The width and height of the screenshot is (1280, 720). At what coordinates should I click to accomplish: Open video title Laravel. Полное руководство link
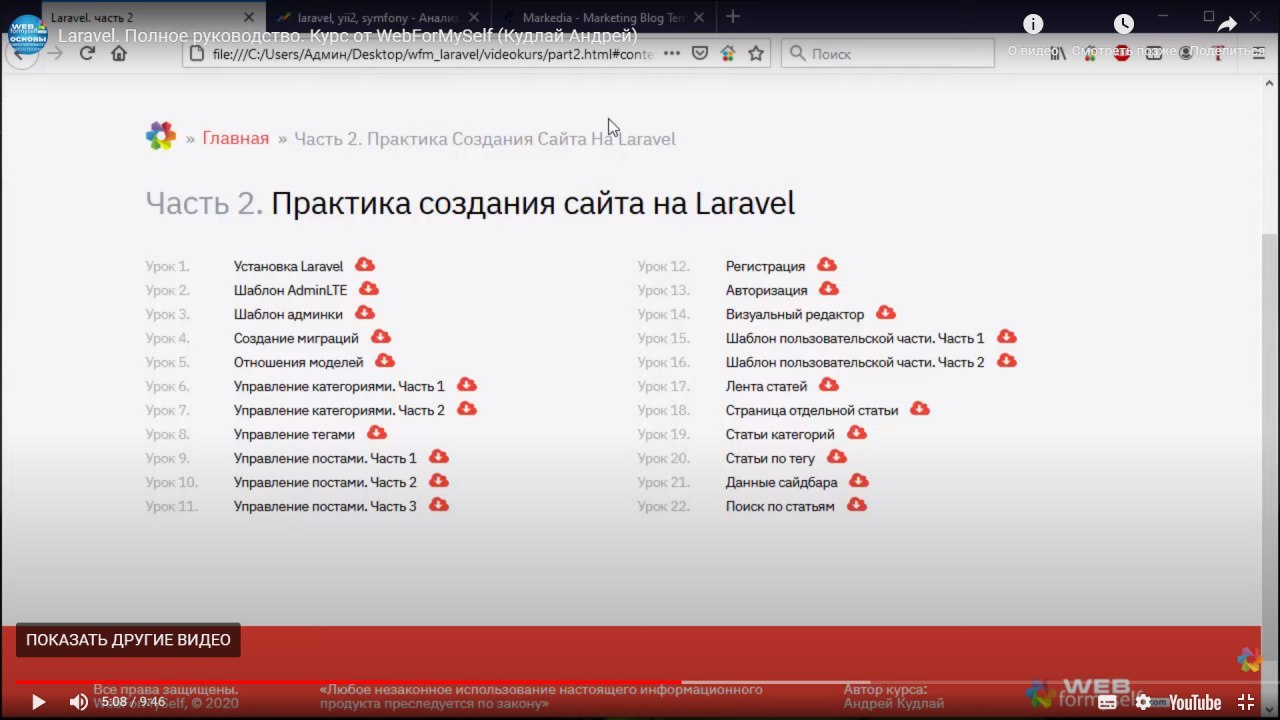pyautogui.click(x=348, y=36)
